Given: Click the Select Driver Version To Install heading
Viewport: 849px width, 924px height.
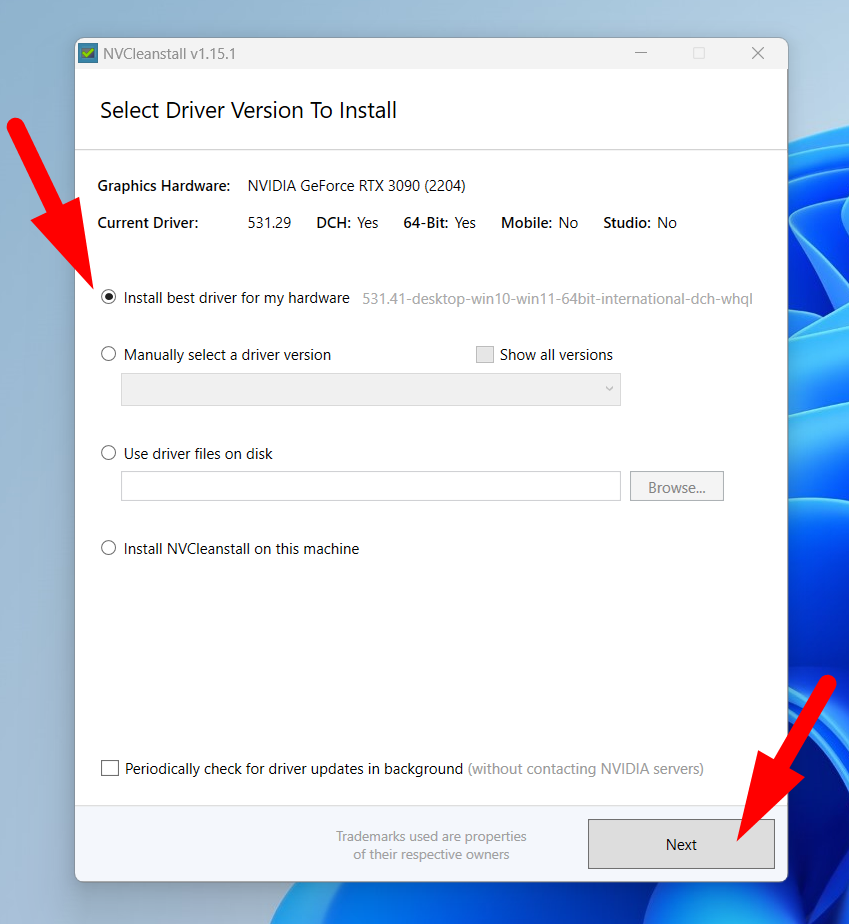Looking at the screenshot, I should click(248, 110).
